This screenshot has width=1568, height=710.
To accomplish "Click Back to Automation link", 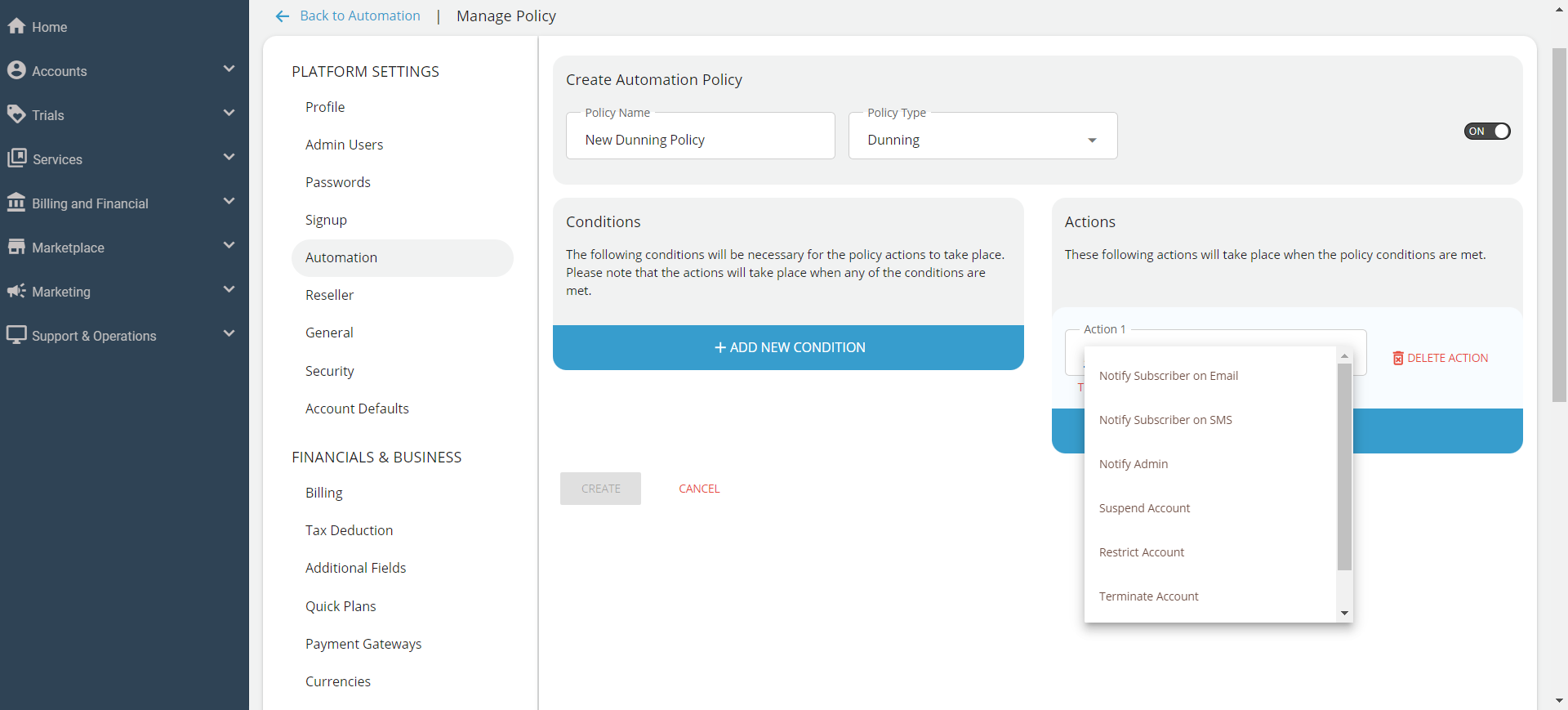I will (x=360, y=16).
